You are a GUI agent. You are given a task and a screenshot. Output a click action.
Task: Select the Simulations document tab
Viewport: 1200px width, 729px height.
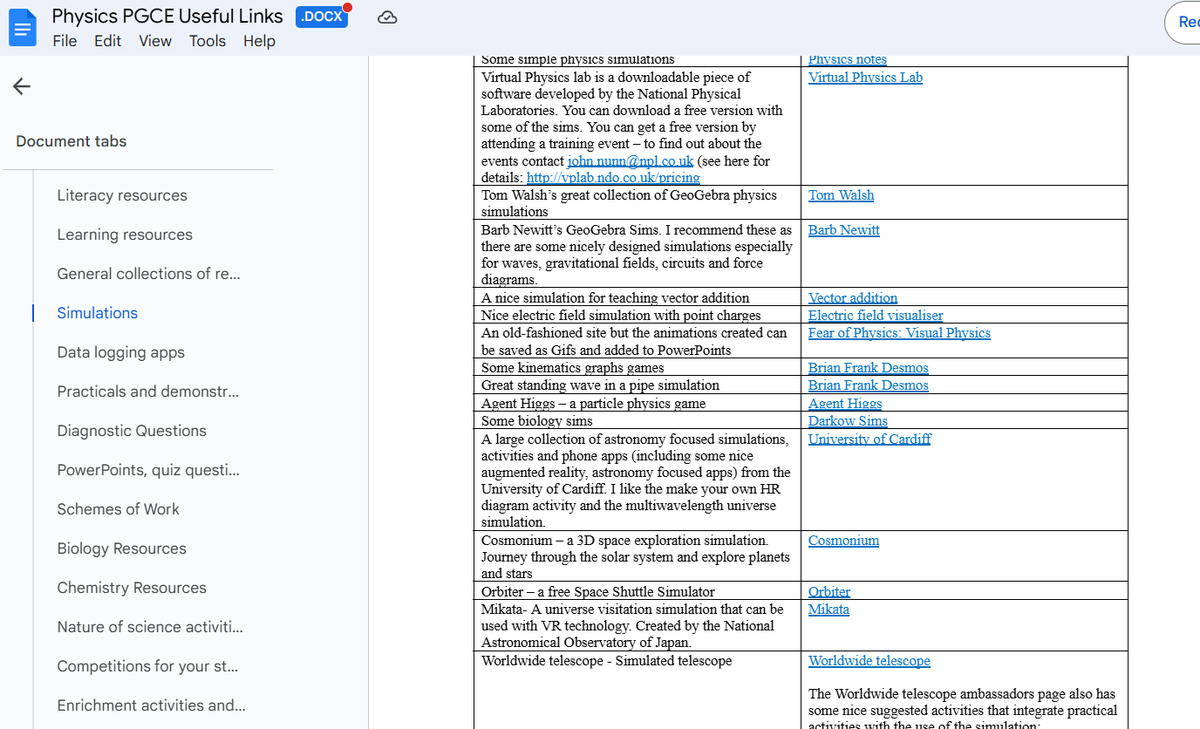(97, 313)
